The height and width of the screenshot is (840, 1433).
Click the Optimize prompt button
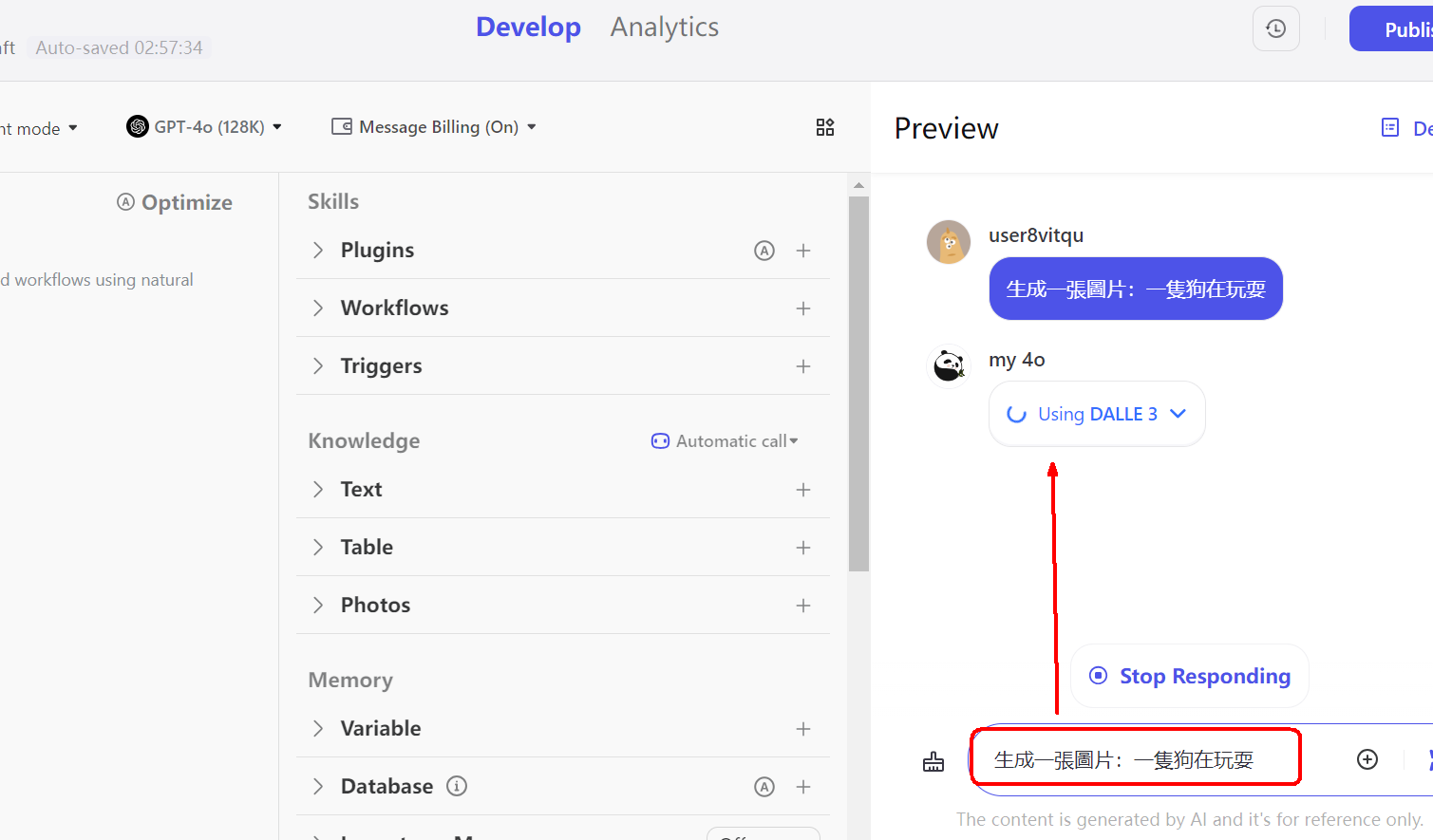175,202
